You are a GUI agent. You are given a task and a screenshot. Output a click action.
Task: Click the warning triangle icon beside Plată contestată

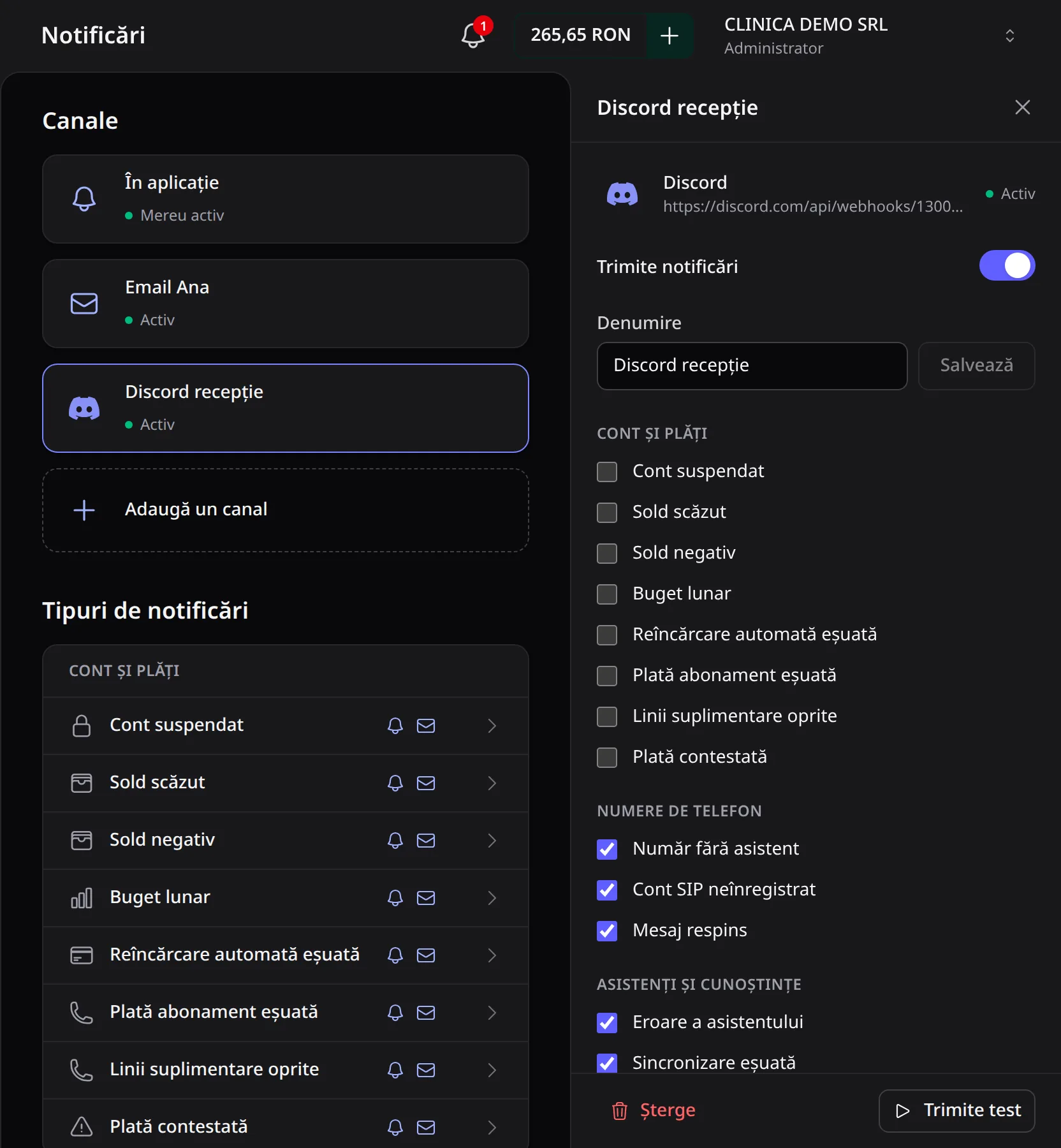(82, 1127)
